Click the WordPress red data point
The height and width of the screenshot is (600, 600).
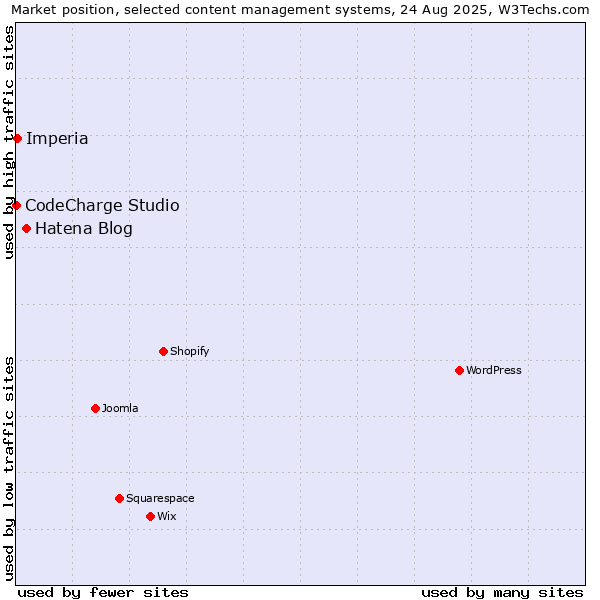pyautogui.click(x=460, y=370)
